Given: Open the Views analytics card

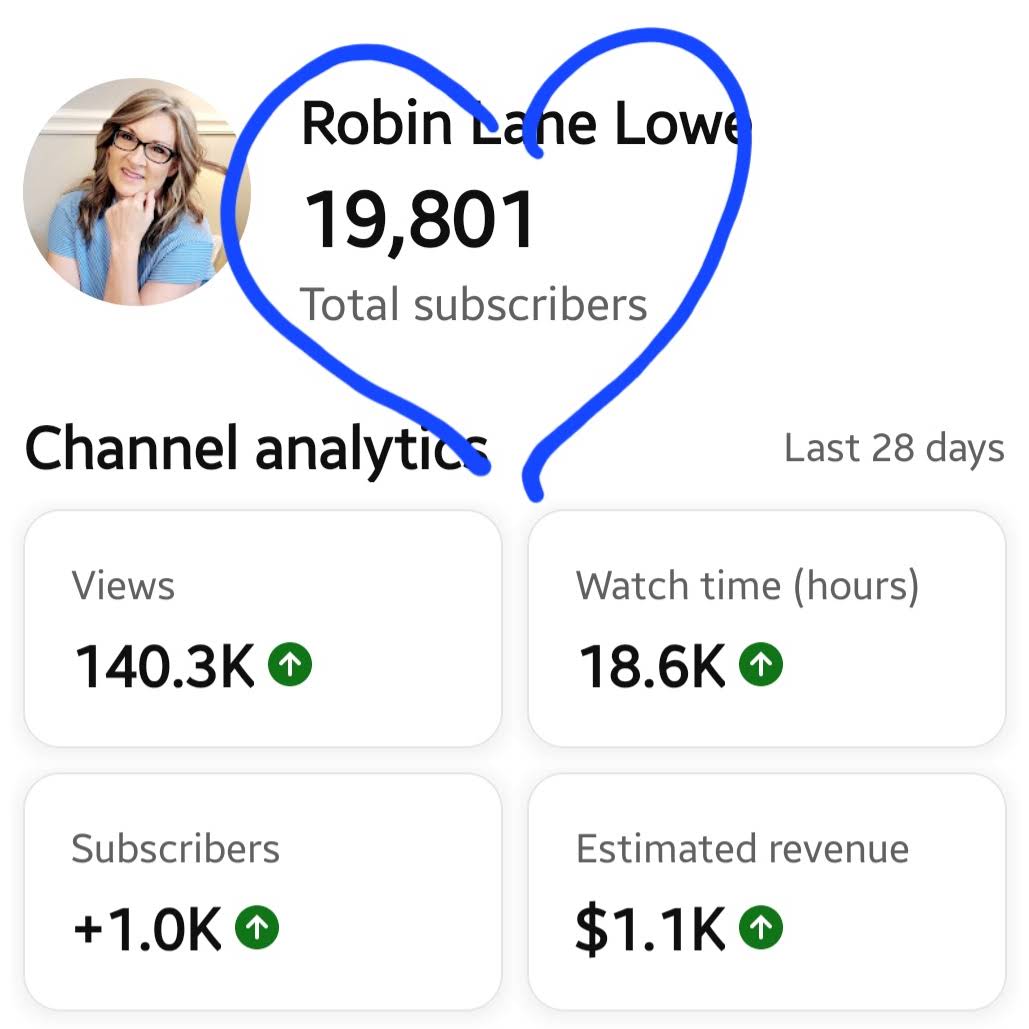Looking at the screenshot, I should tap(263, 629).
